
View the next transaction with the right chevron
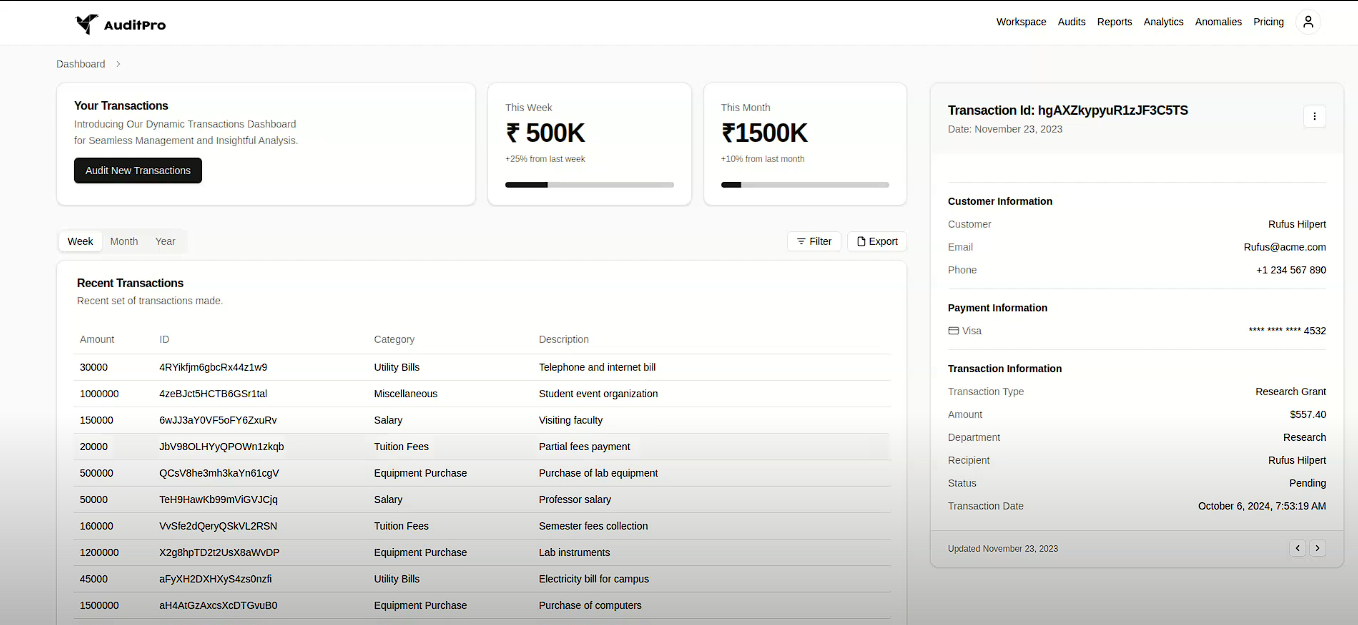(x=1318, y=548)
